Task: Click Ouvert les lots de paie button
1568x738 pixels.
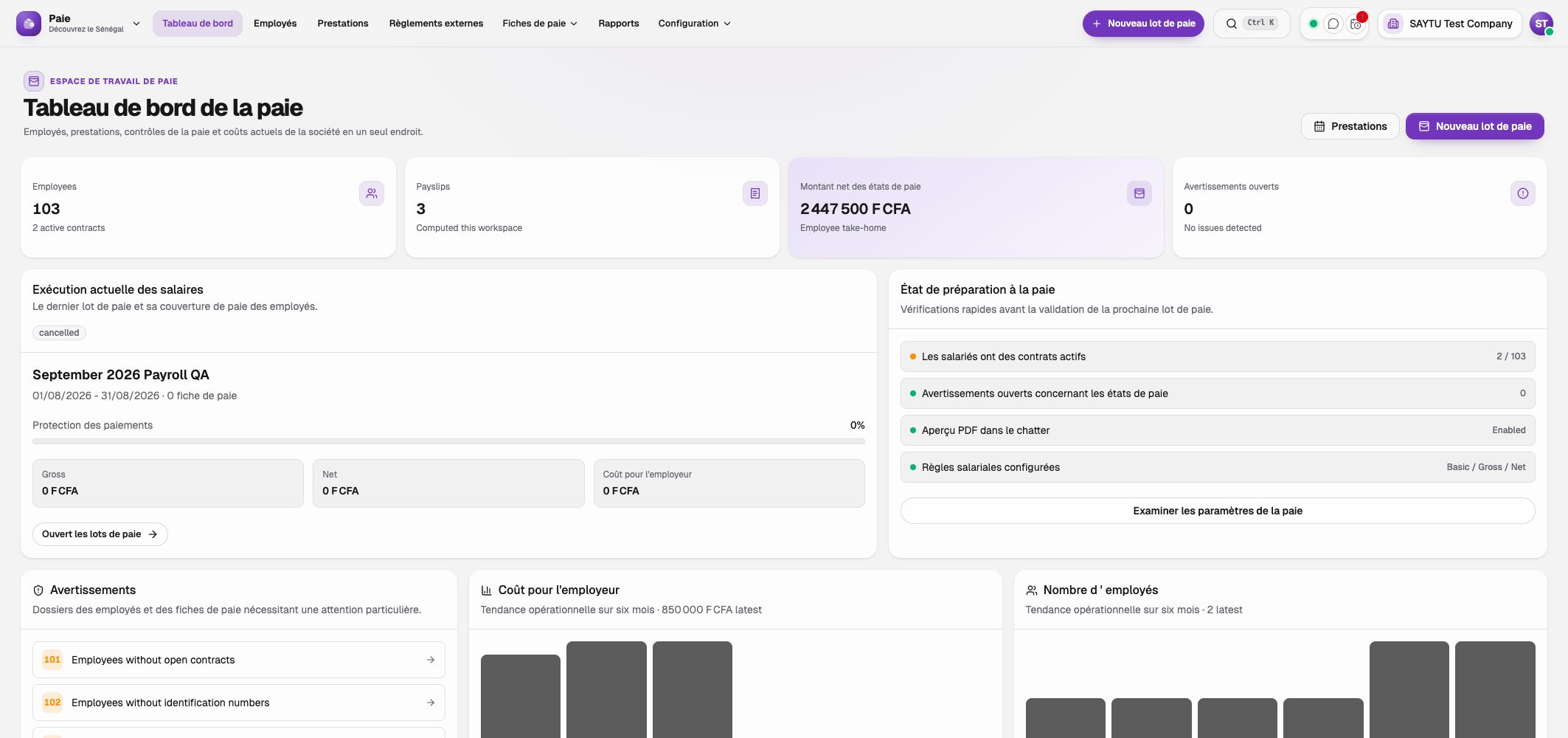Action: pyautogui.click(x=100, y=534)
